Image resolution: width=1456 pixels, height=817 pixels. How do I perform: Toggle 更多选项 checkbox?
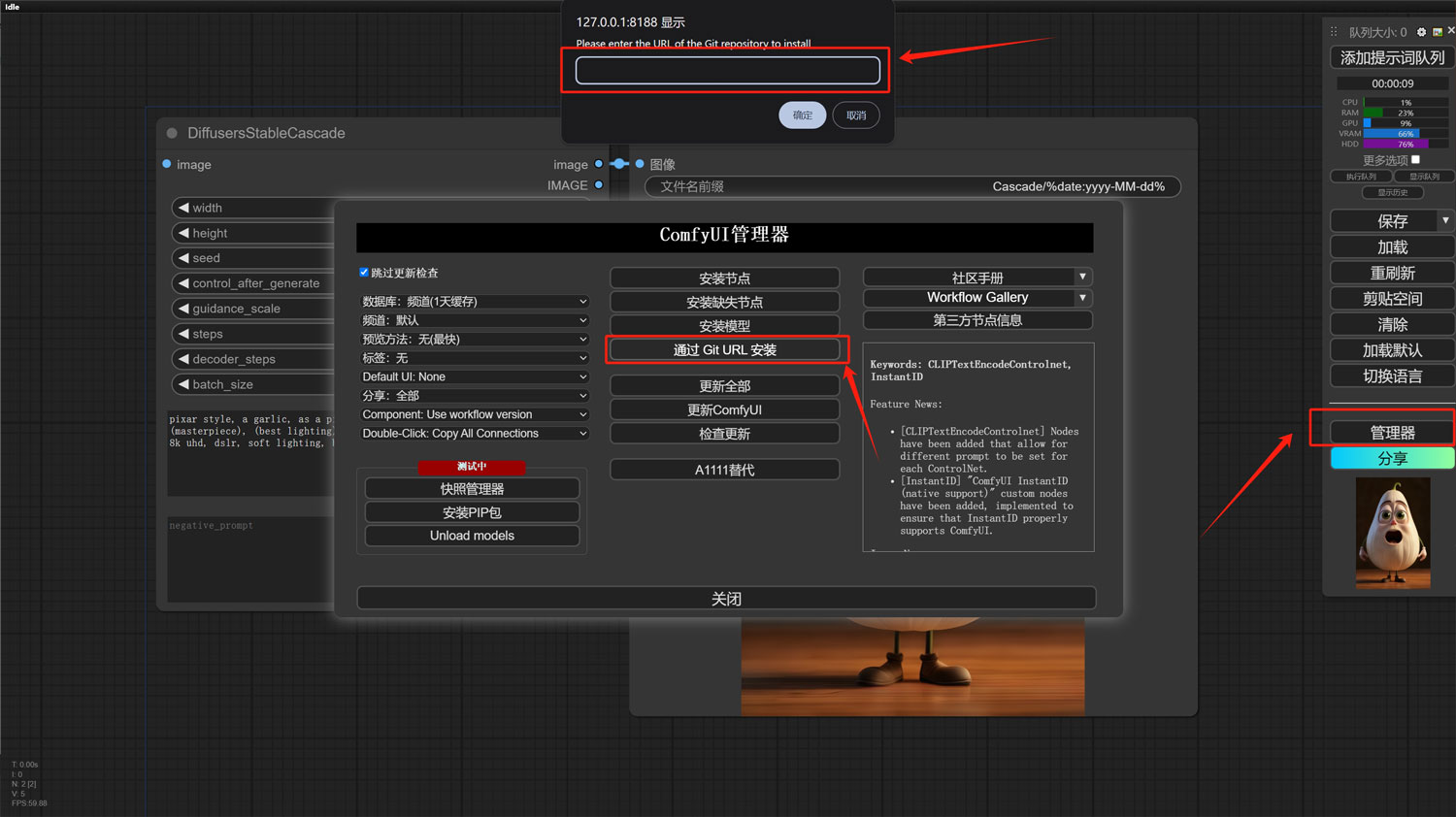pos(1415,159)
